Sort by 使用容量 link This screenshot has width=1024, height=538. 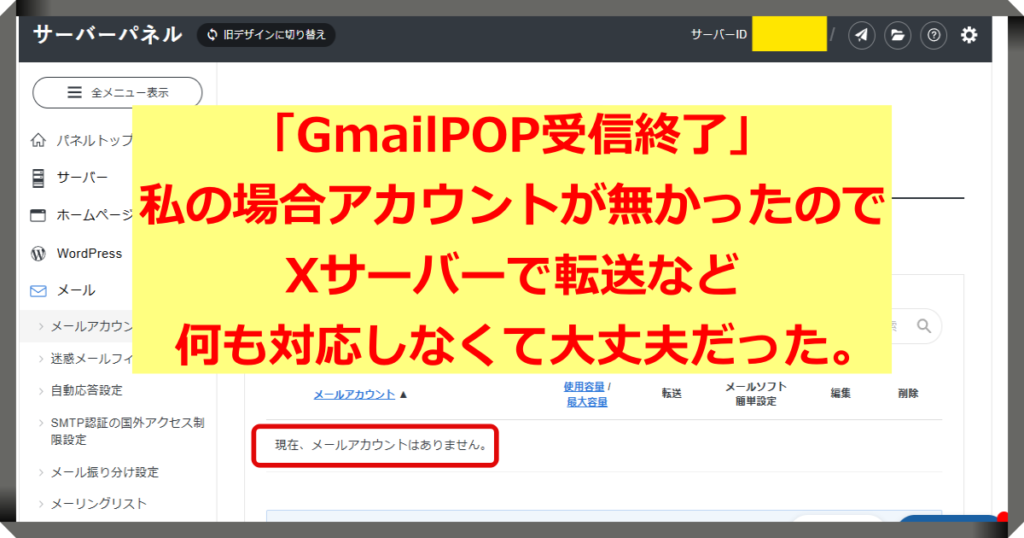(584, 387)
